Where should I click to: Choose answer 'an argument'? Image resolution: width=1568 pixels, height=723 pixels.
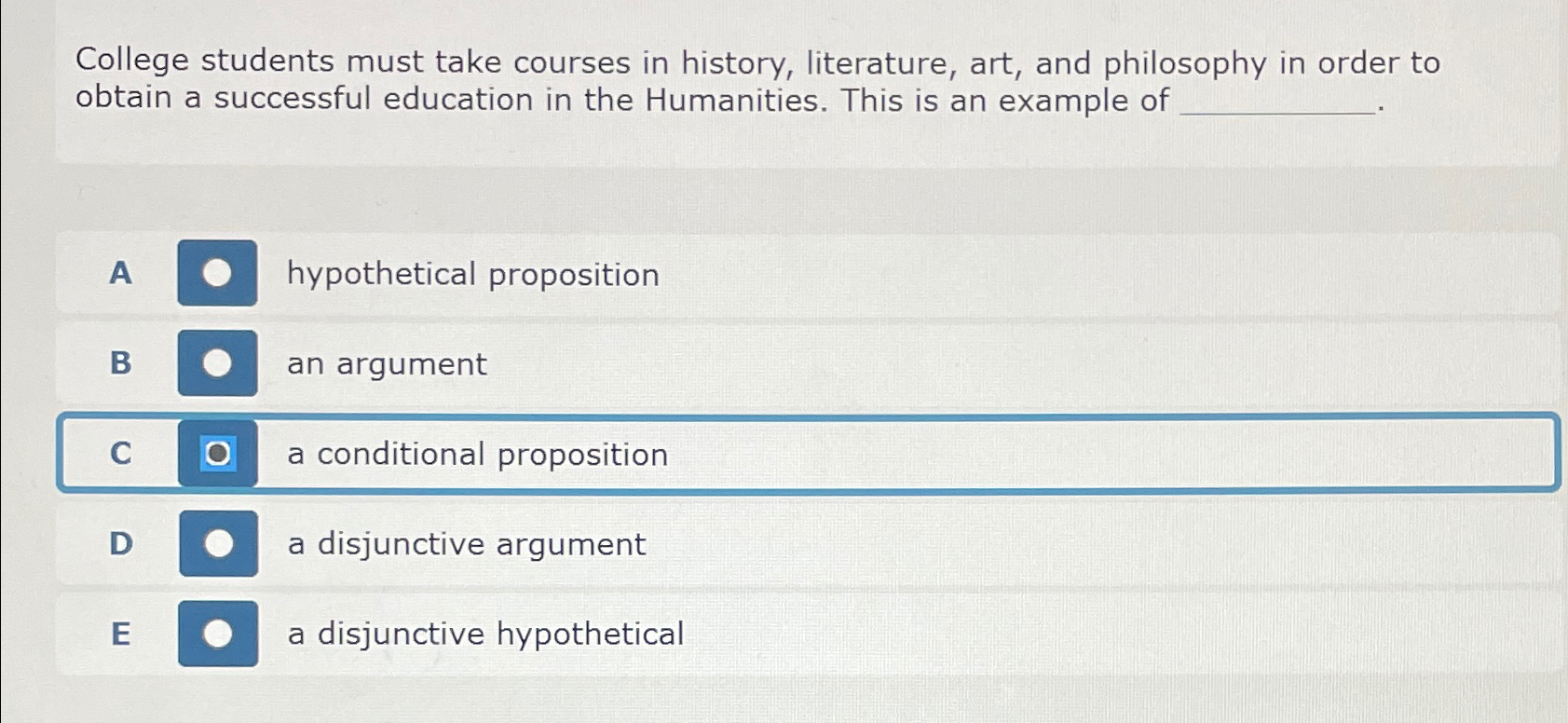(385, 364)
